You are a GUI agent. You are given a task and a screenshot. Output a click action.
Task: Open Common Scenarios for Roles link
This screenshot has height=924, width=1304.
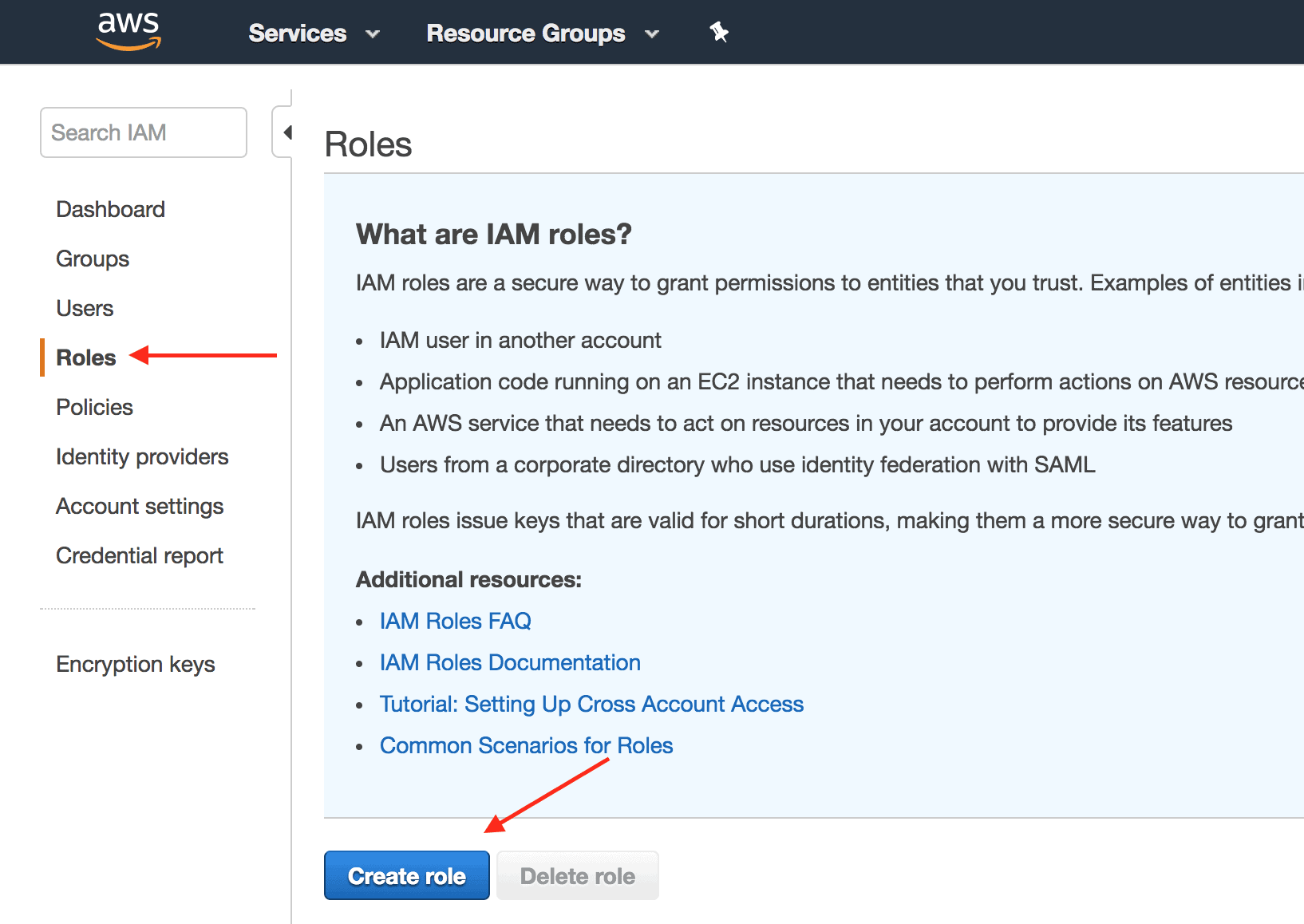pos(526,745)
